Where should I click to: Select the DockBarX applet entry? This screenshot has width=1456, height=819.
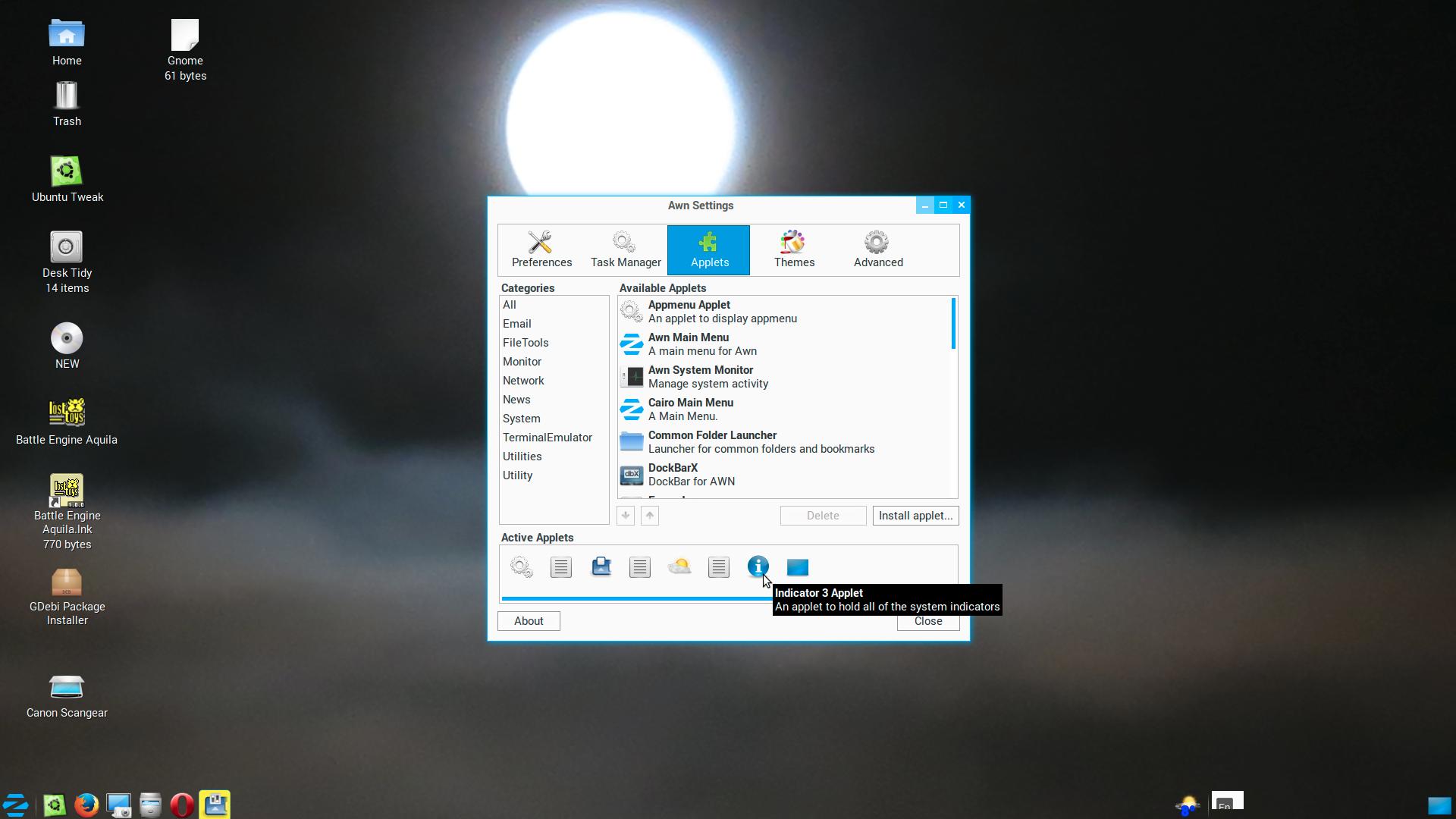click(x=785, y=475)
